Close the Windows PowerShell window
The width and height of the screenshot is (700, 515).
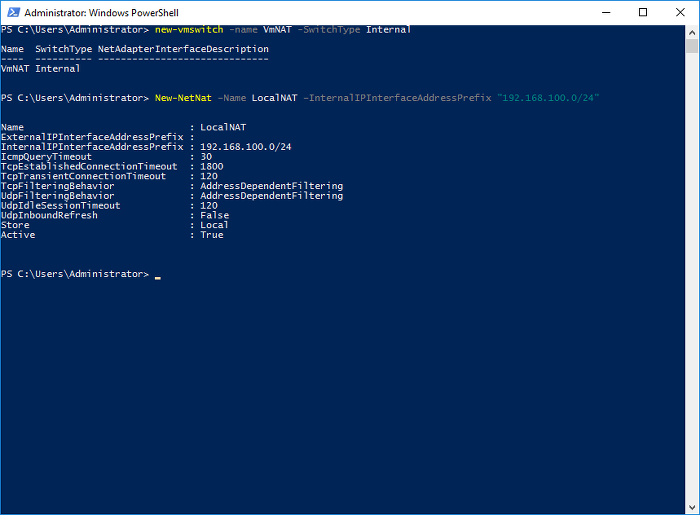point(680,12)
